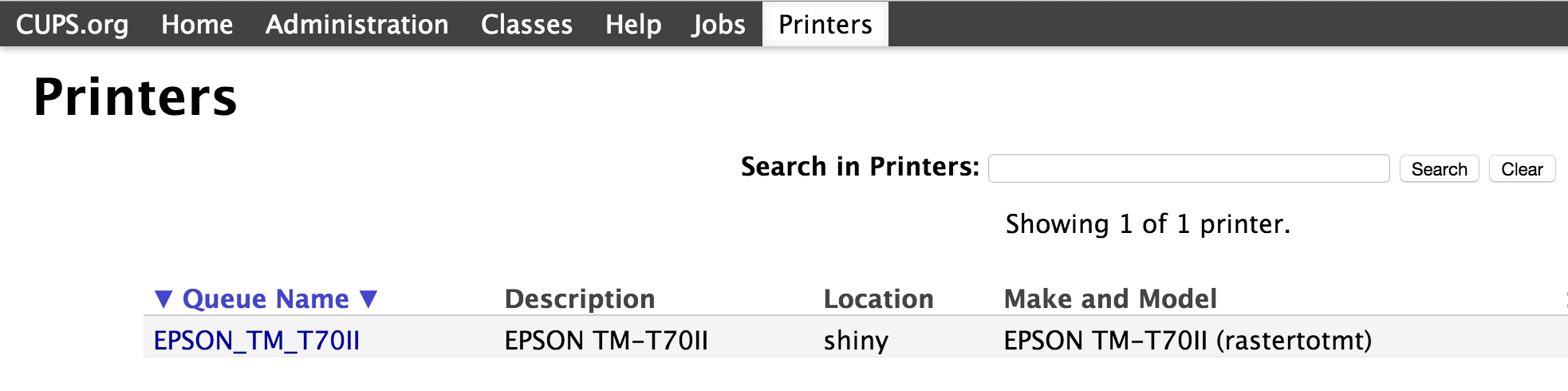Open the CUPS.org site link
Image resolution: width=1568 pixels, height=391 pixels.
pyautogui.click(x=72, y=24)
